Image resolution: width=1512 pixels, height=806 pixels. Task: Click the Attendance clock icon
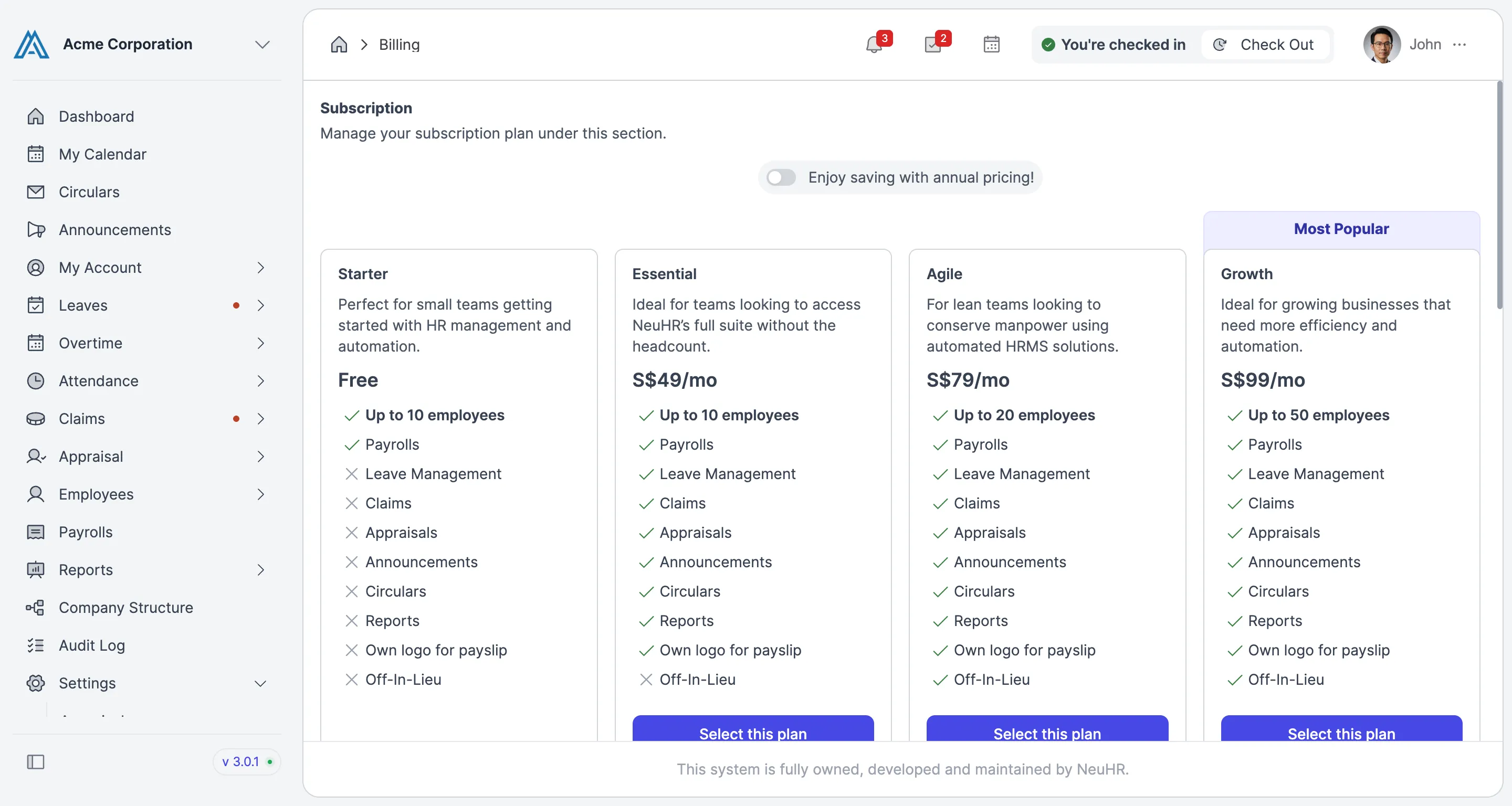point(36,381)
